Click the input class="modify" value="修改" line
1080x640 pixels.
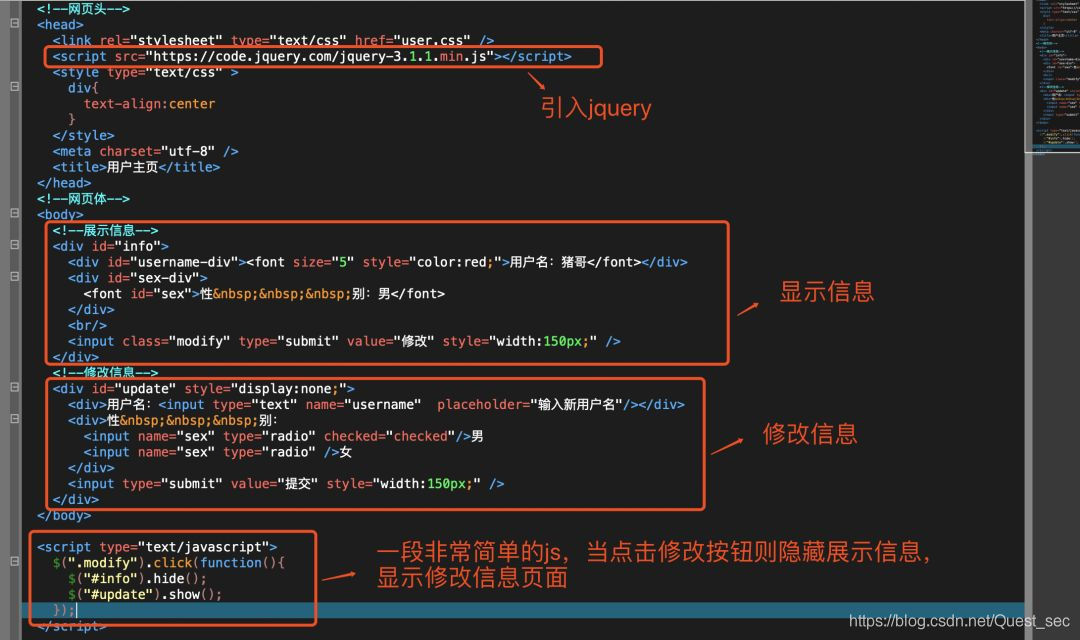pos(344,342)
